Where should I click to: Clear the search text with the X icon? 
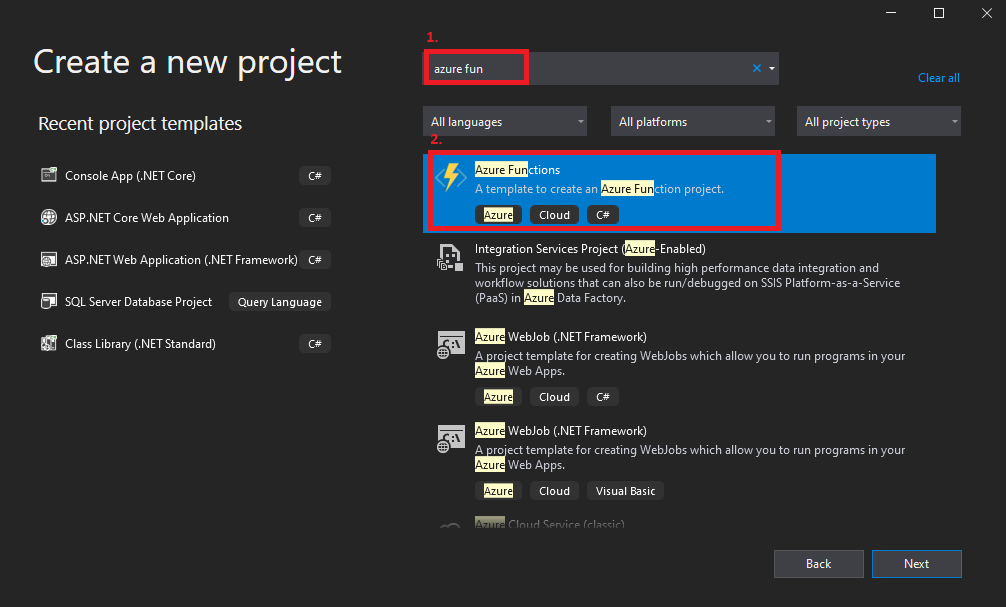point(757,68)
